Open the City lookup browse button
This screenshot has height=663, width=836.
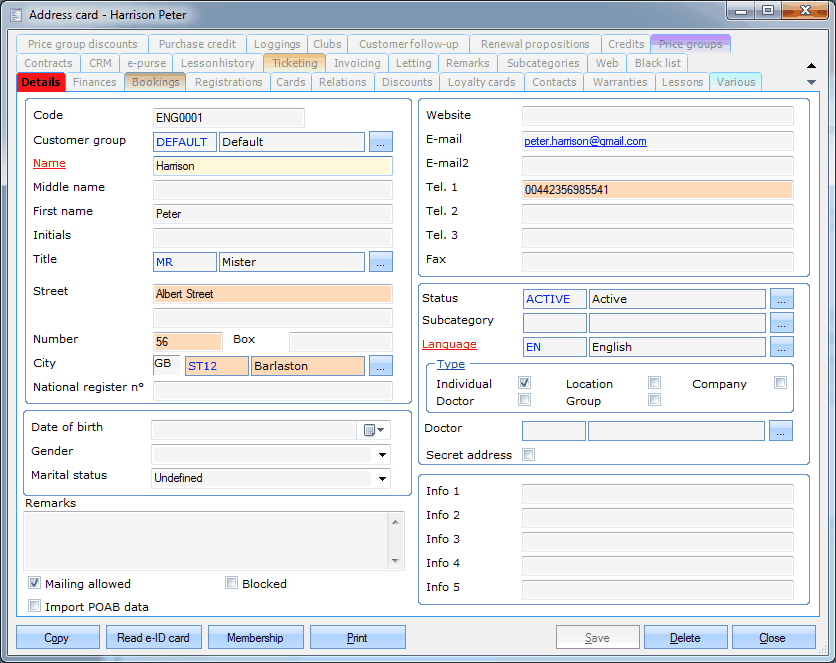(x=381, y=366)
